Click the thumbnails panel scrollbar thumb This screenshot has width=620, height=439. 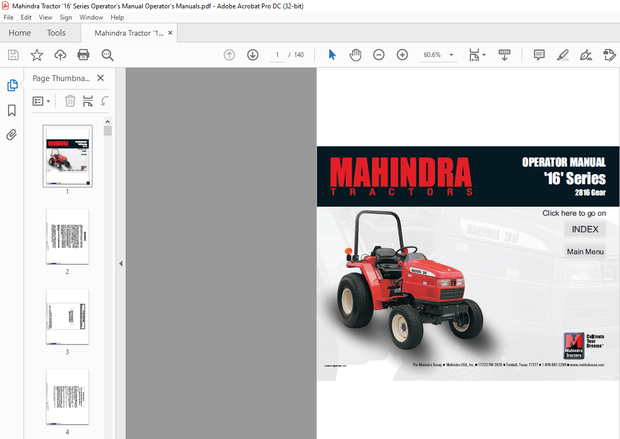pyautogui.click(x=108, y=131)
